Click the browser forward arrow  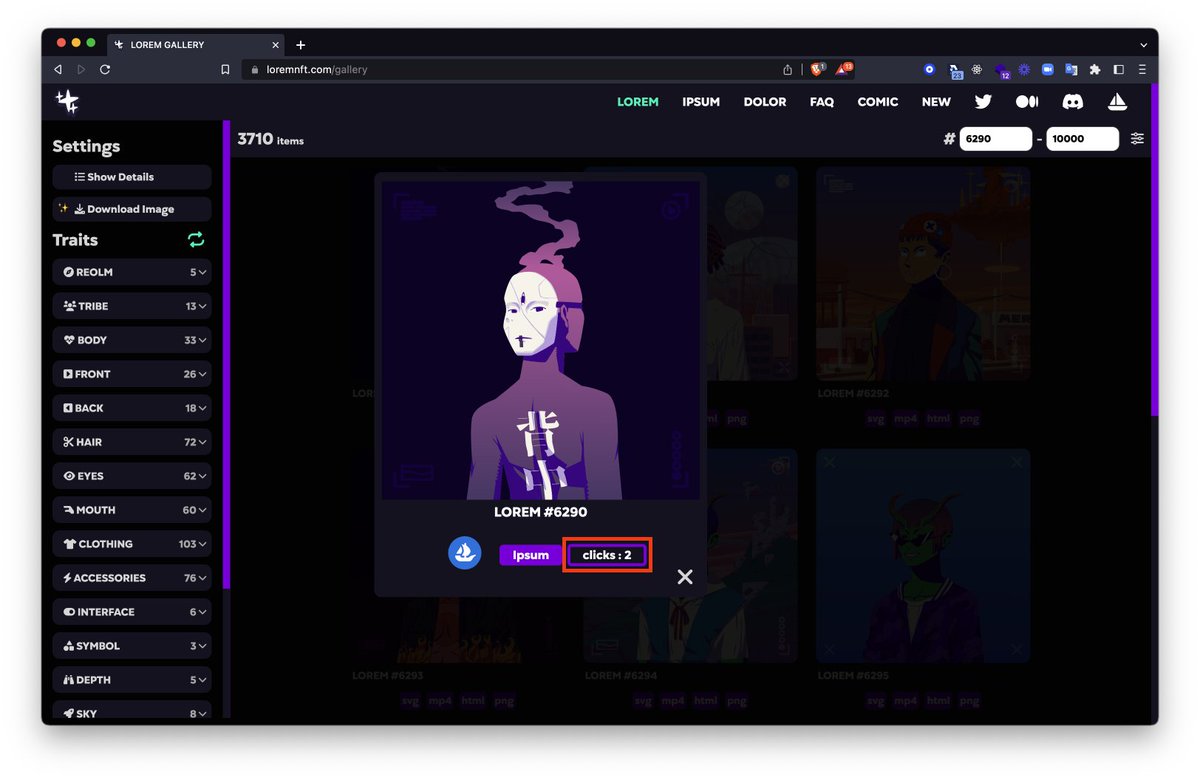click(x=81, y=70)
